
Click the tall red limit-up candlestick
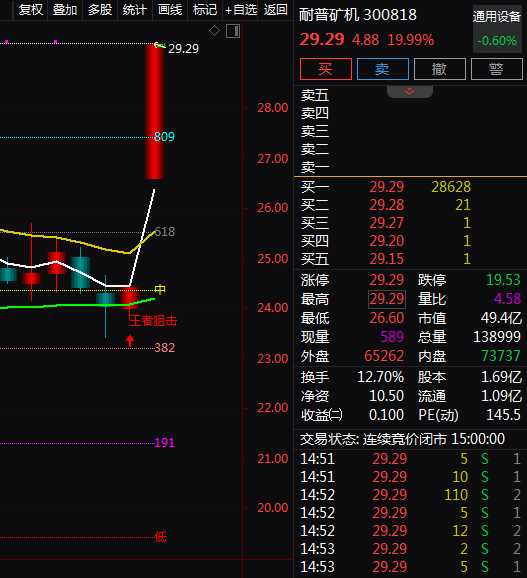coord(154,111)
